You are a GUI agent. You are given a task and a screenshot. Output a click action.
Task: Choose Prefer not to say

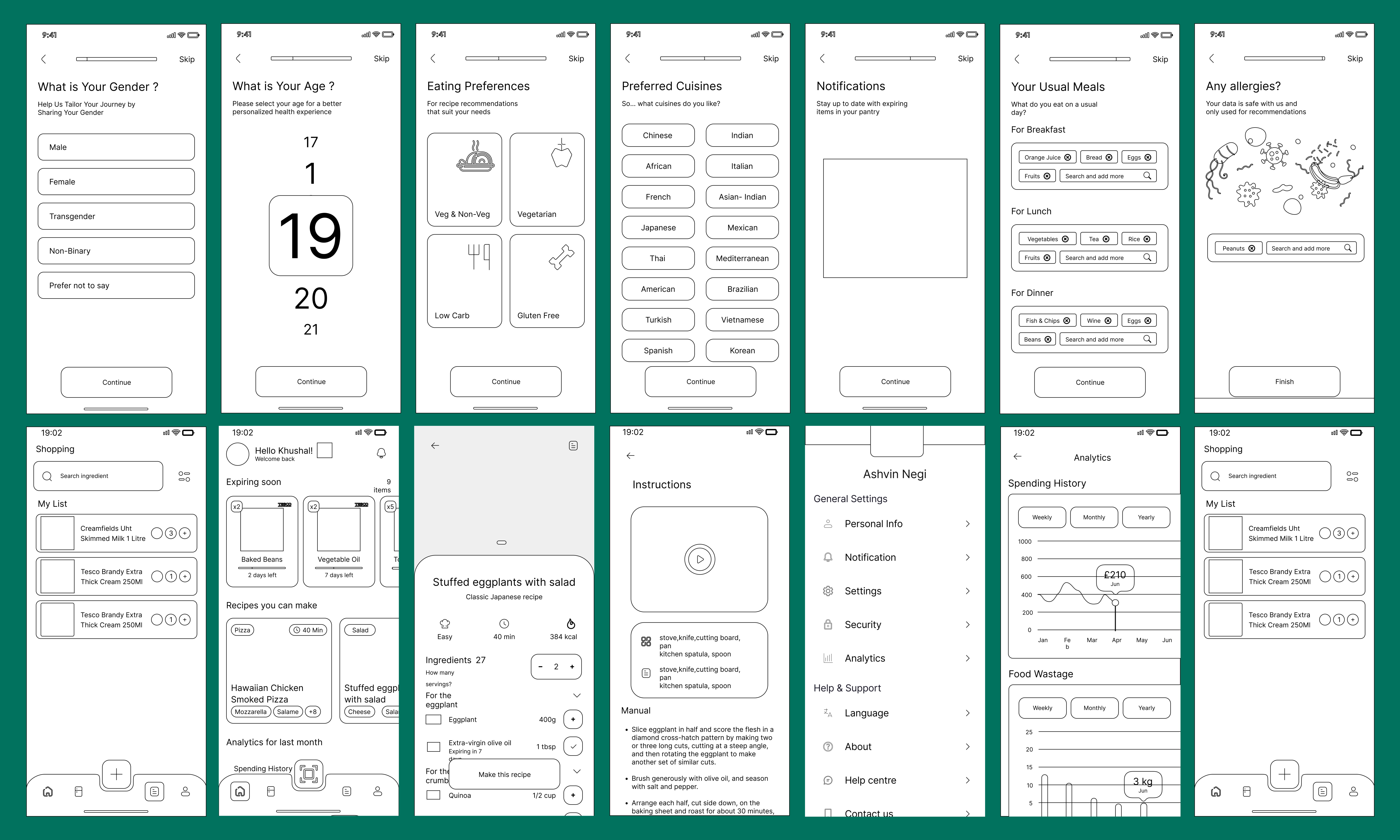pyautogui.click(x=116, y=285)
